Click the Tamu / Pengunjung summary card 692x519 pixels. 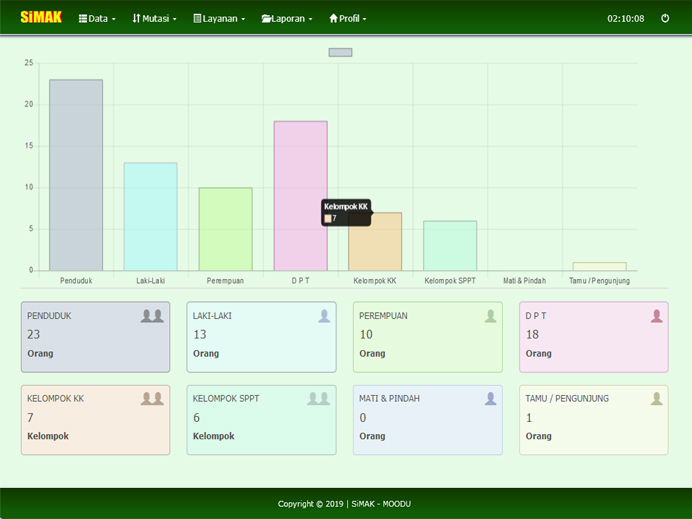tap(593, 420)
